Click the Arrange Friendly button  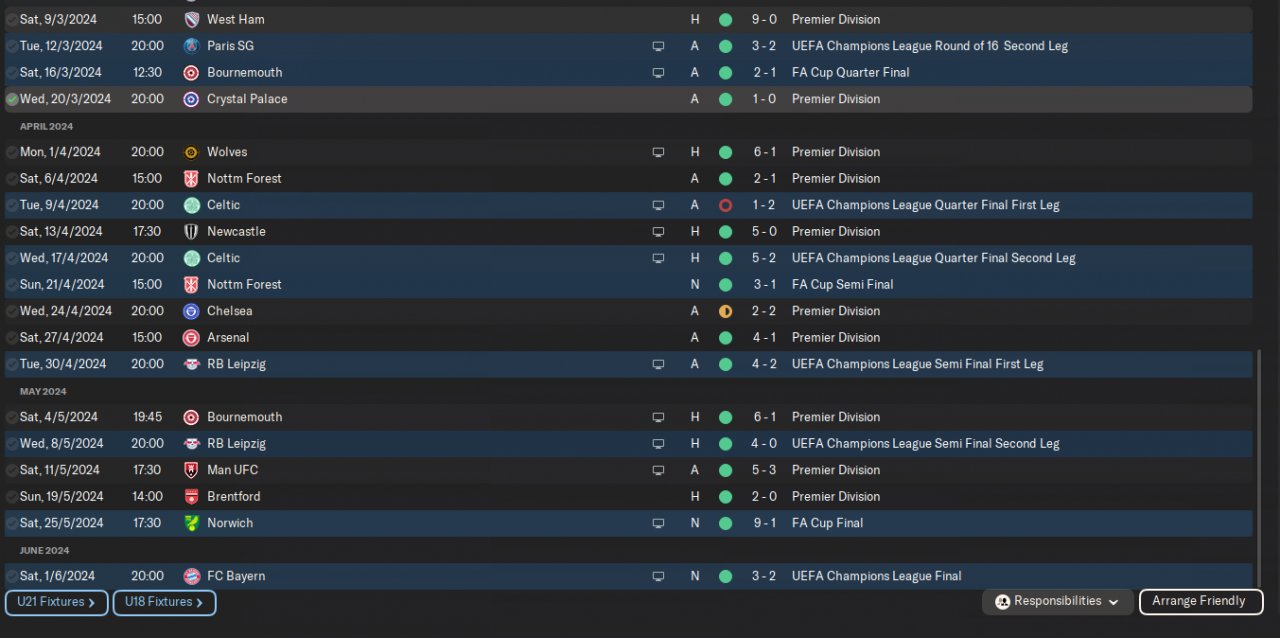click(x=1200, y=602)
